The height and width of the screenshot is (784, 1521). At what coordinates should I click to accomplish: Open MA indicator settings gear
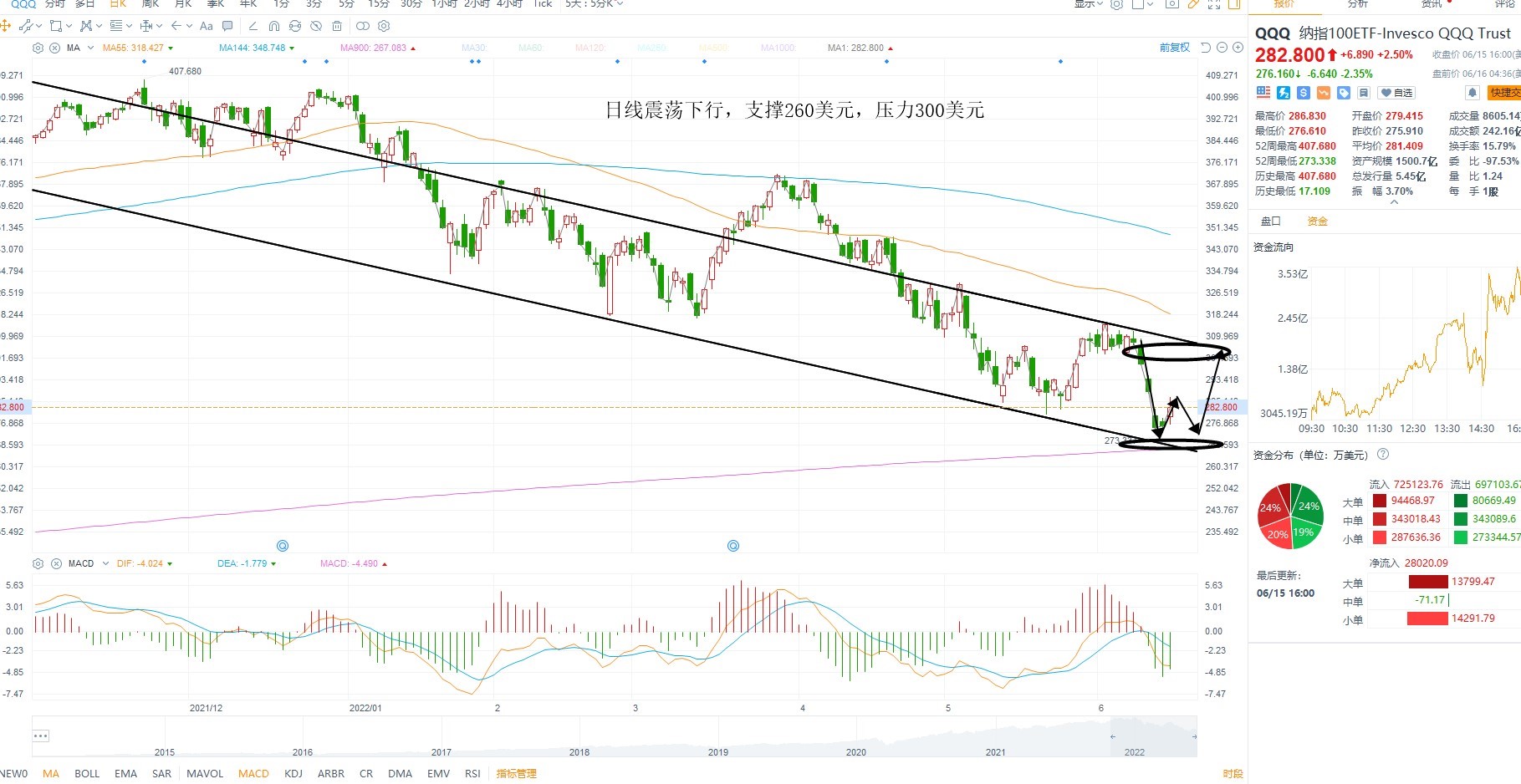[x=38, y=48]
